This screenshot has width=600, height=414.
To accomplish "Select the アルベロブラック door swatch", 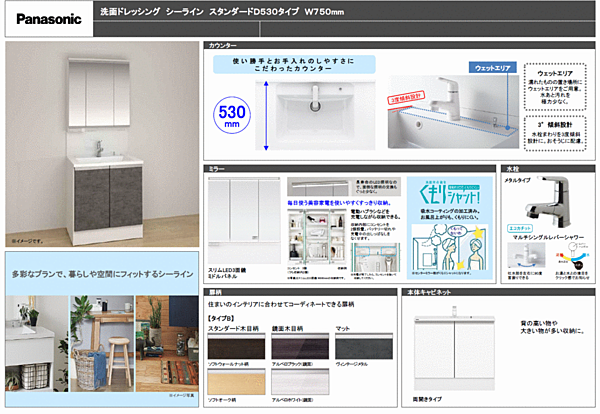I will (x=300, y=346).
